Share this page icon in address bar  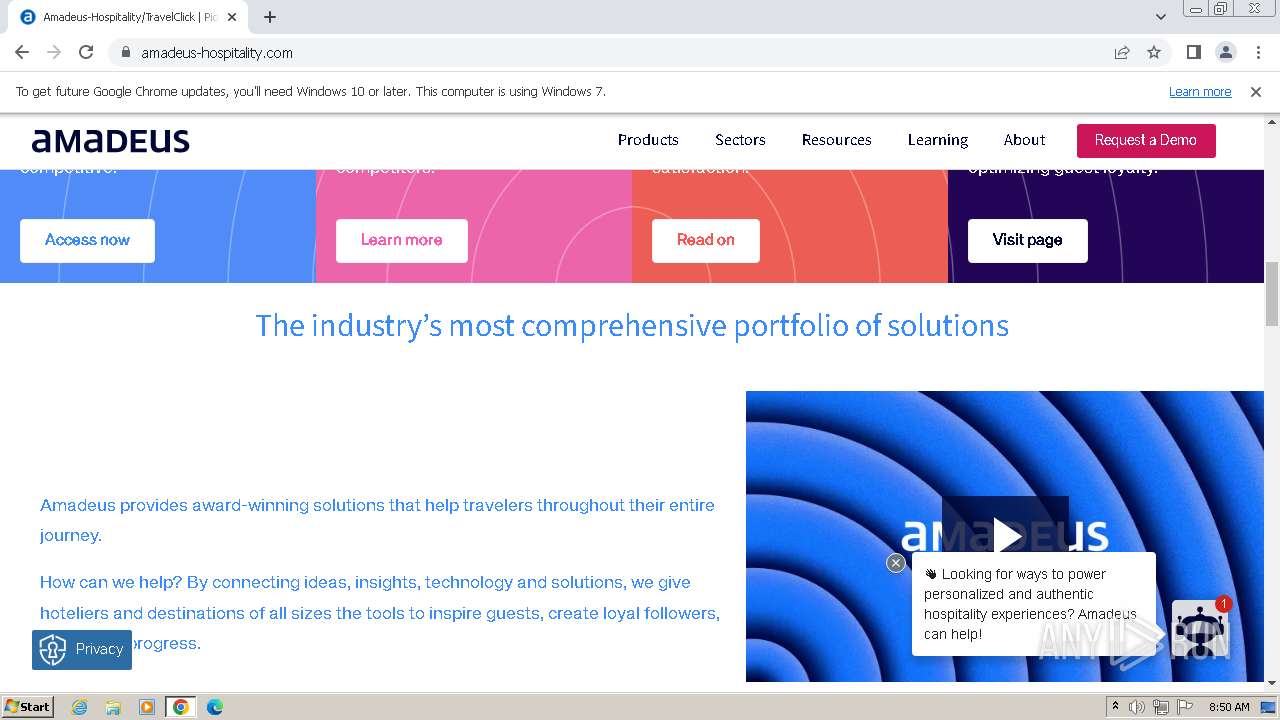[1122, 53]
